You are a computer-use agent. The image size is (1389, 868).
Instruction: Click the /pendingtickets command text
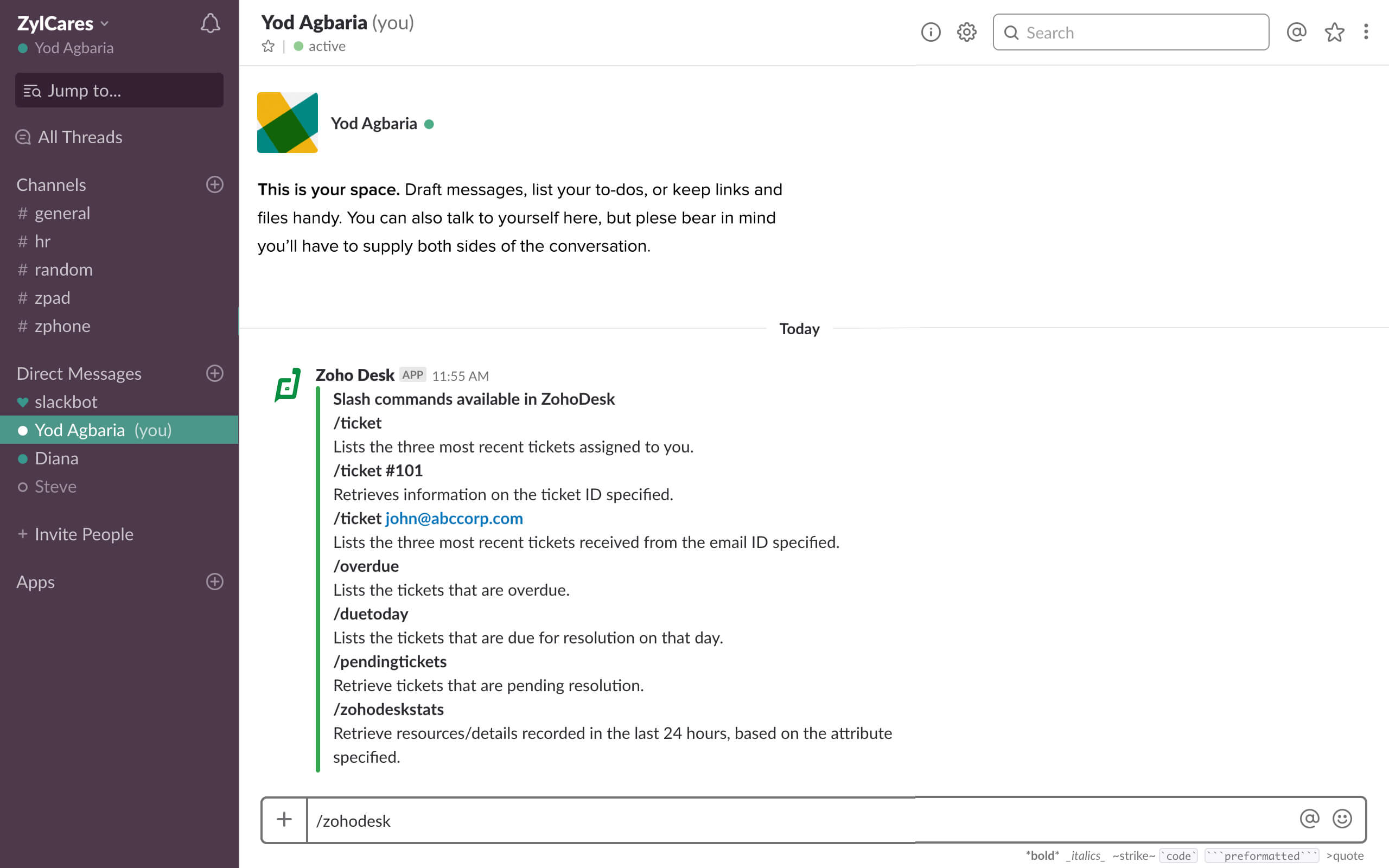coord(390,661)
